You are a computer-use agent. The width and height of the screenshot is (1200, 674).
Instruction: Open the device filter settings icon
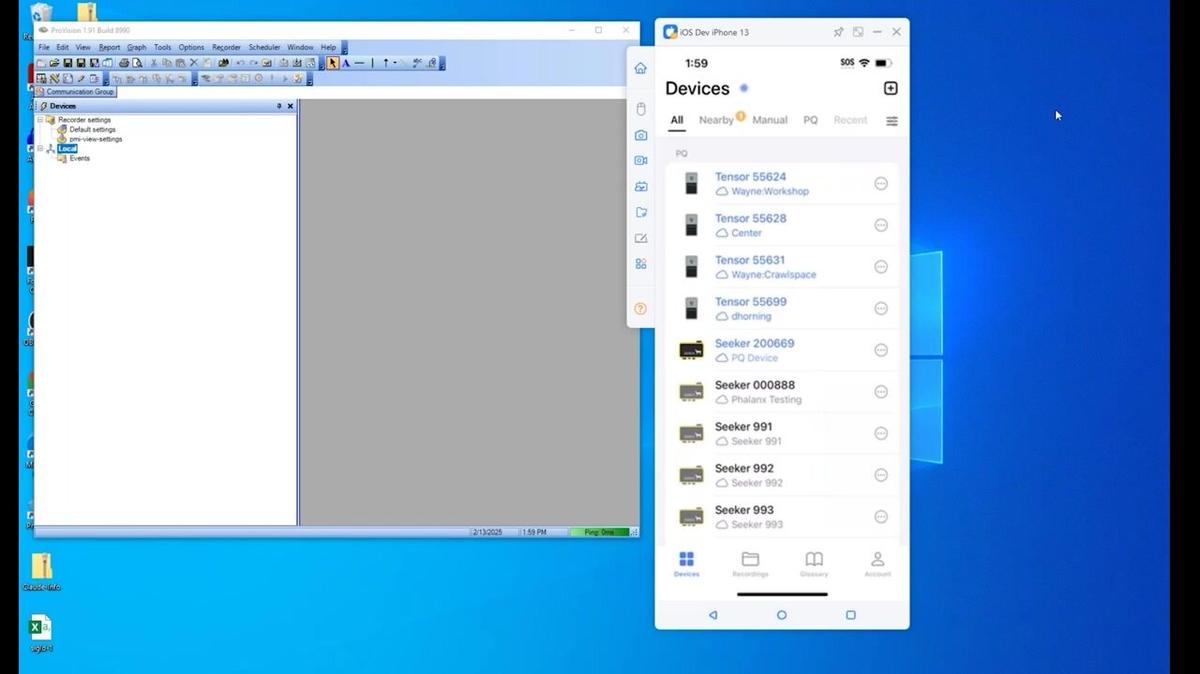tap(892, 121)
